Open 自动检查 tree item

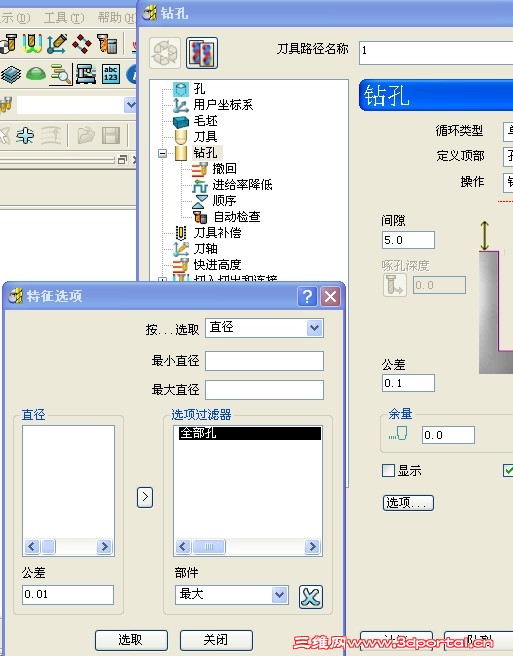(237, 217)
